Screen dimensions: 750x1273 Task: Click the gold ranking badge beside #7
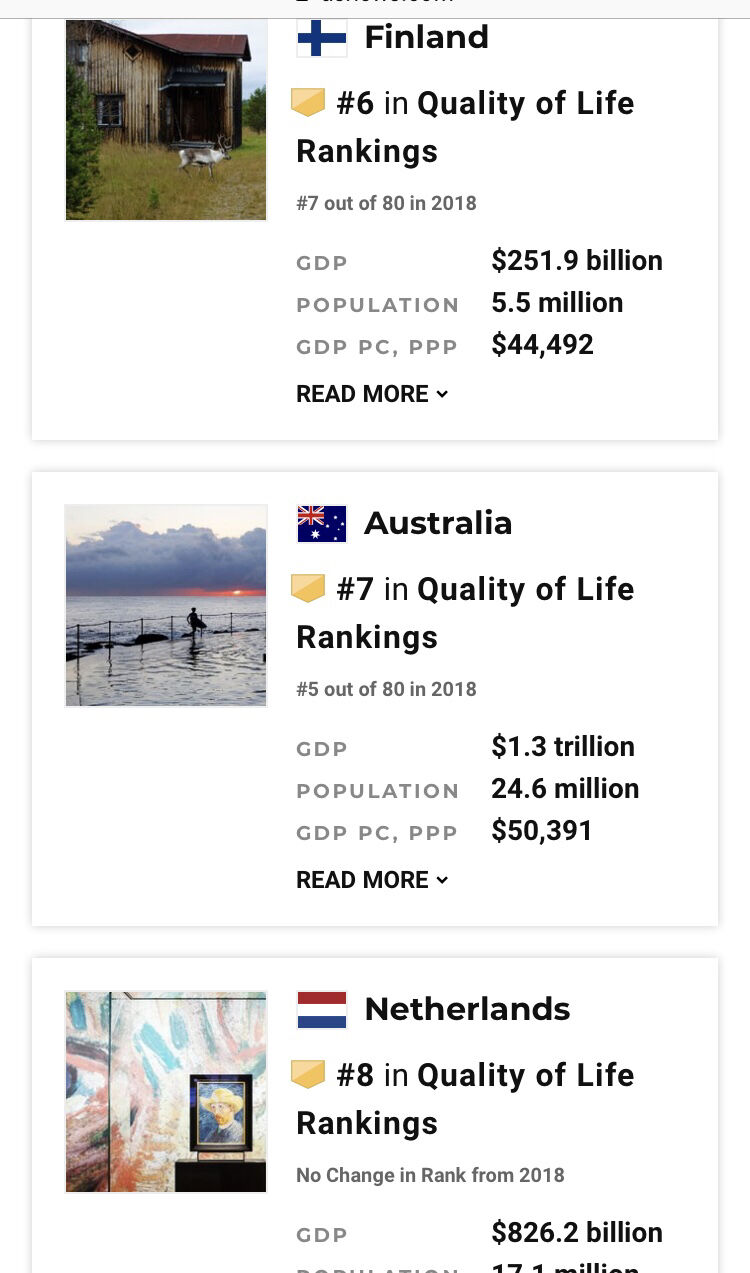308,588
